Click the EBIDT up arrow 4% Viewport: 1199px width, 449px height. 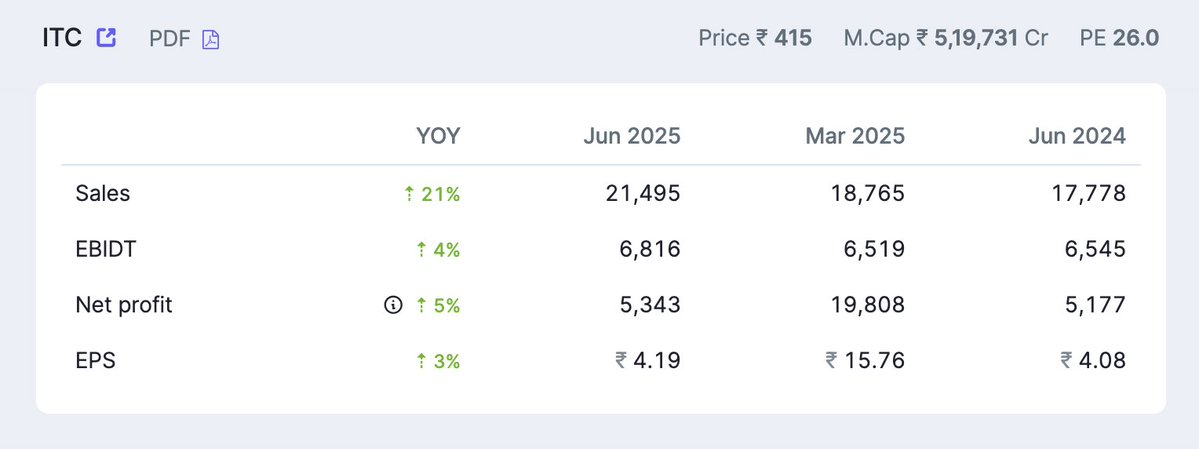tap(438, 250)
